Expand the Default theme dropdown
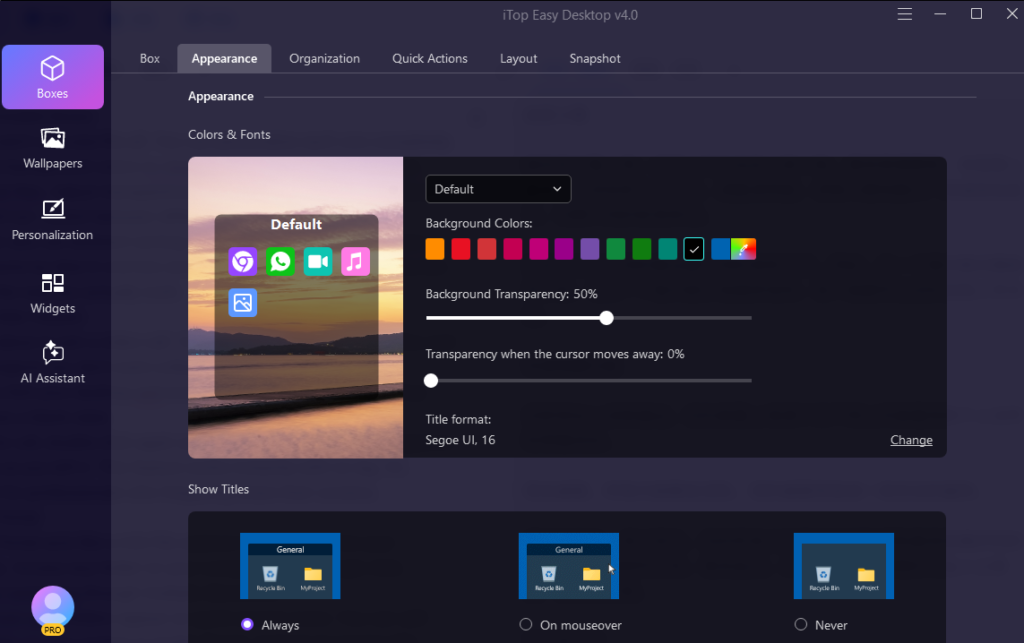This screenshot has height=643, width=1024. [x=498, y=189]
